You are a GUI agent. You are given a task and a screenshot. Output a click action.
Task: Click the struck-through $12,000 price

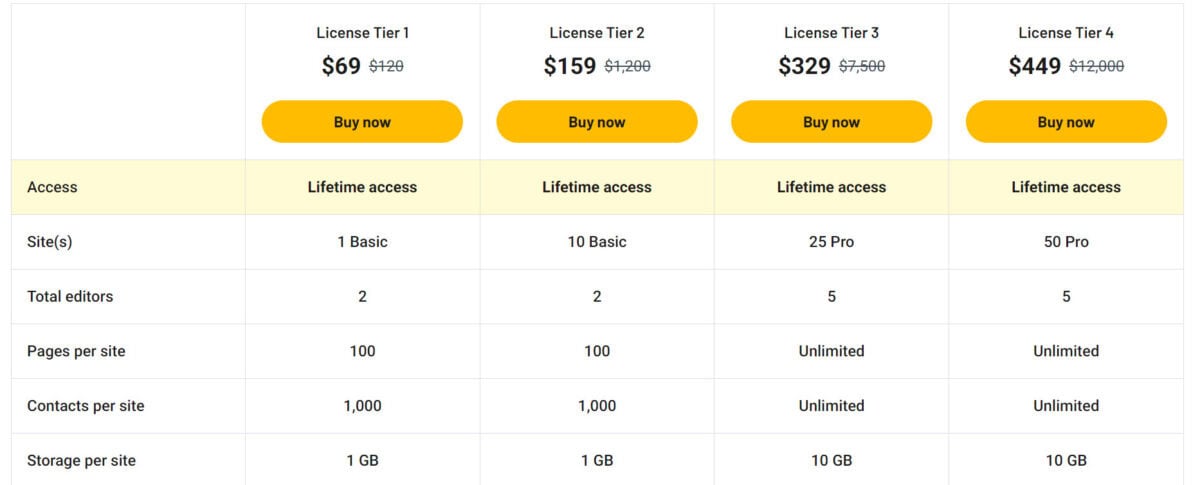tap(1096, 67)
